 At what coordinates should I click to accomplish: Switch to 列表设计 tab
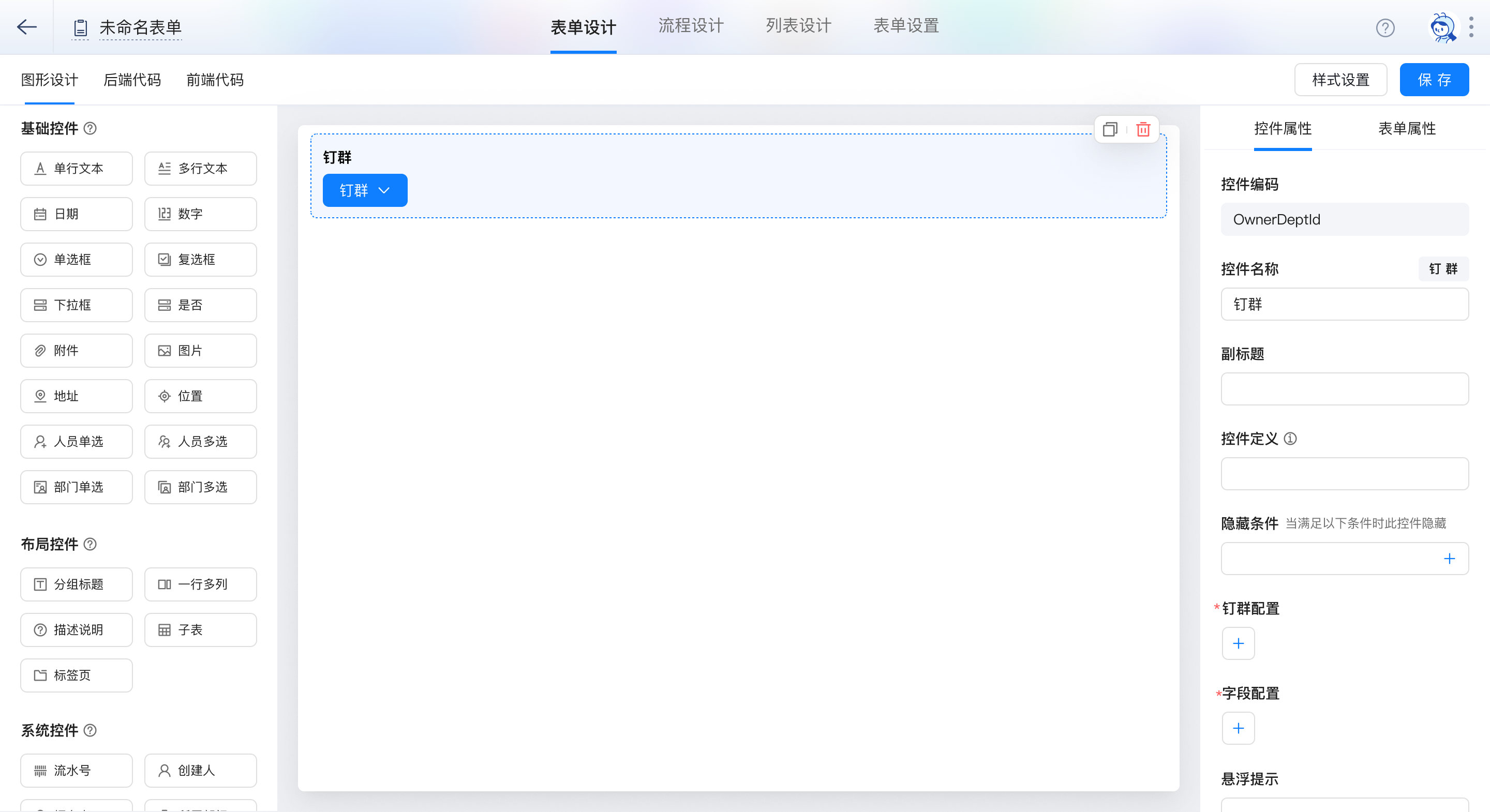pyautogui.click(x=798, y=26)
